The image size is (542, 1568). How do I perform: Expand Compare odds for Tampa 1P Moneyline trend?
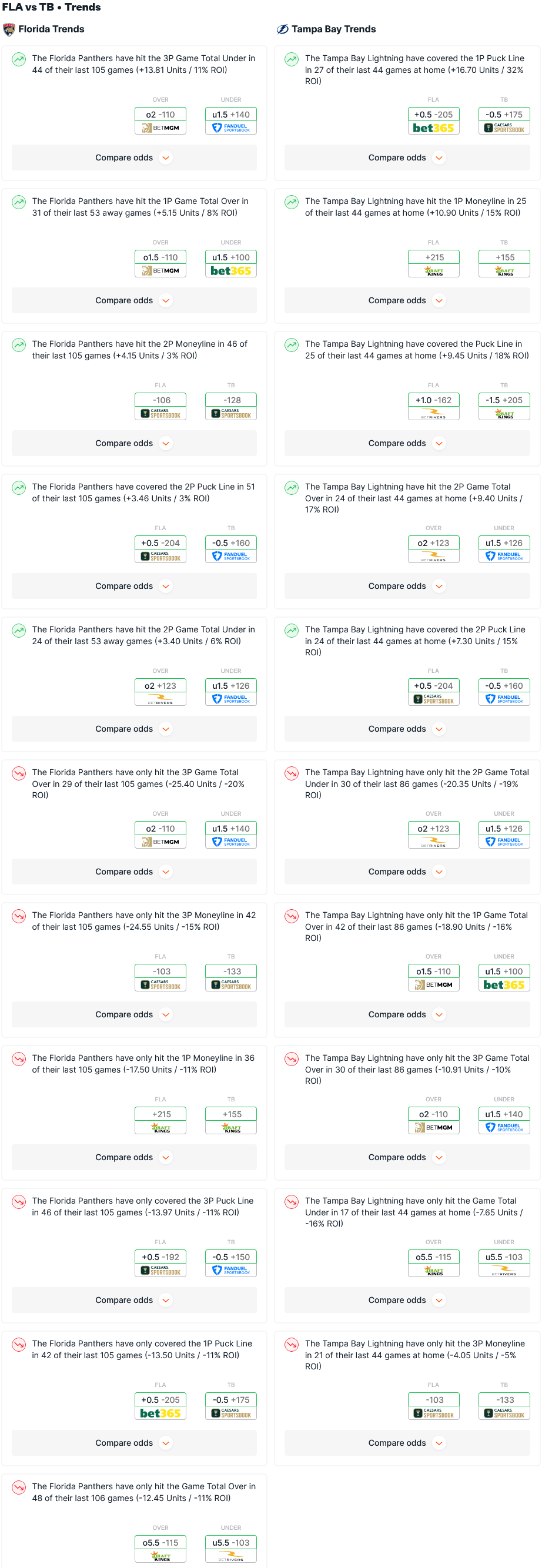[407, 301]
